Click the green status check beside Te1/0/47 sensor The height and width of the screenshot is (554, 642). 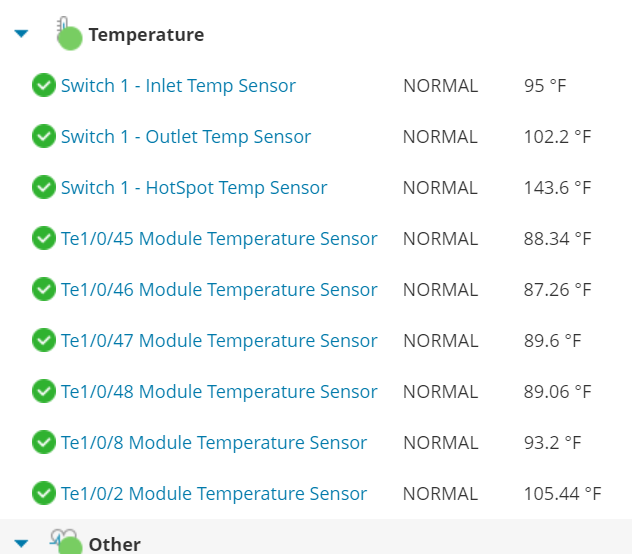pyautogui.click(x=44, y=340)
